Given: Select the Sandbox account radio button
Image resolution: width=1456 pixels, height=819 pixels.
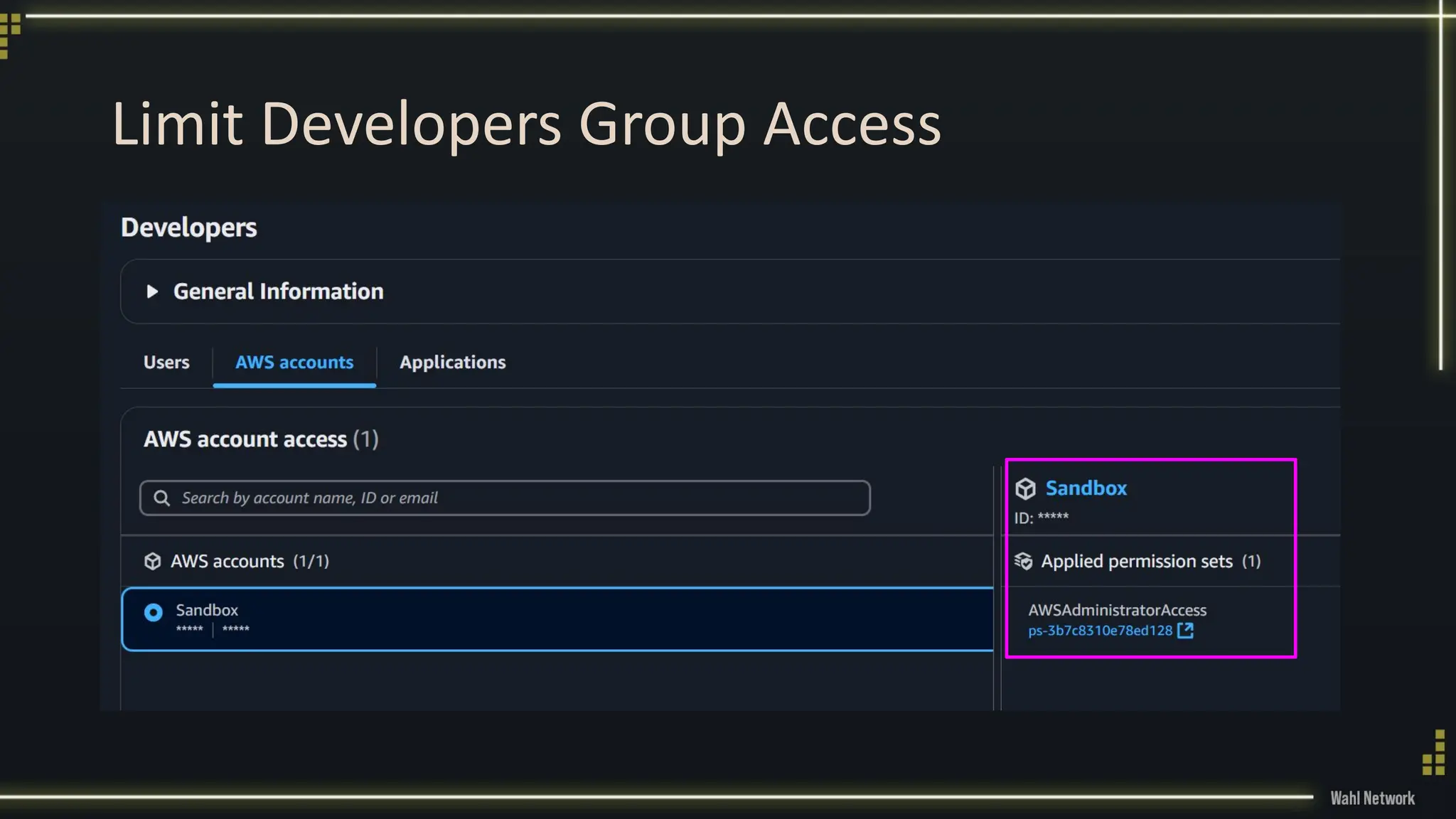Looking at the screenshot, I should pyautogui.click(x=154, y=612).
